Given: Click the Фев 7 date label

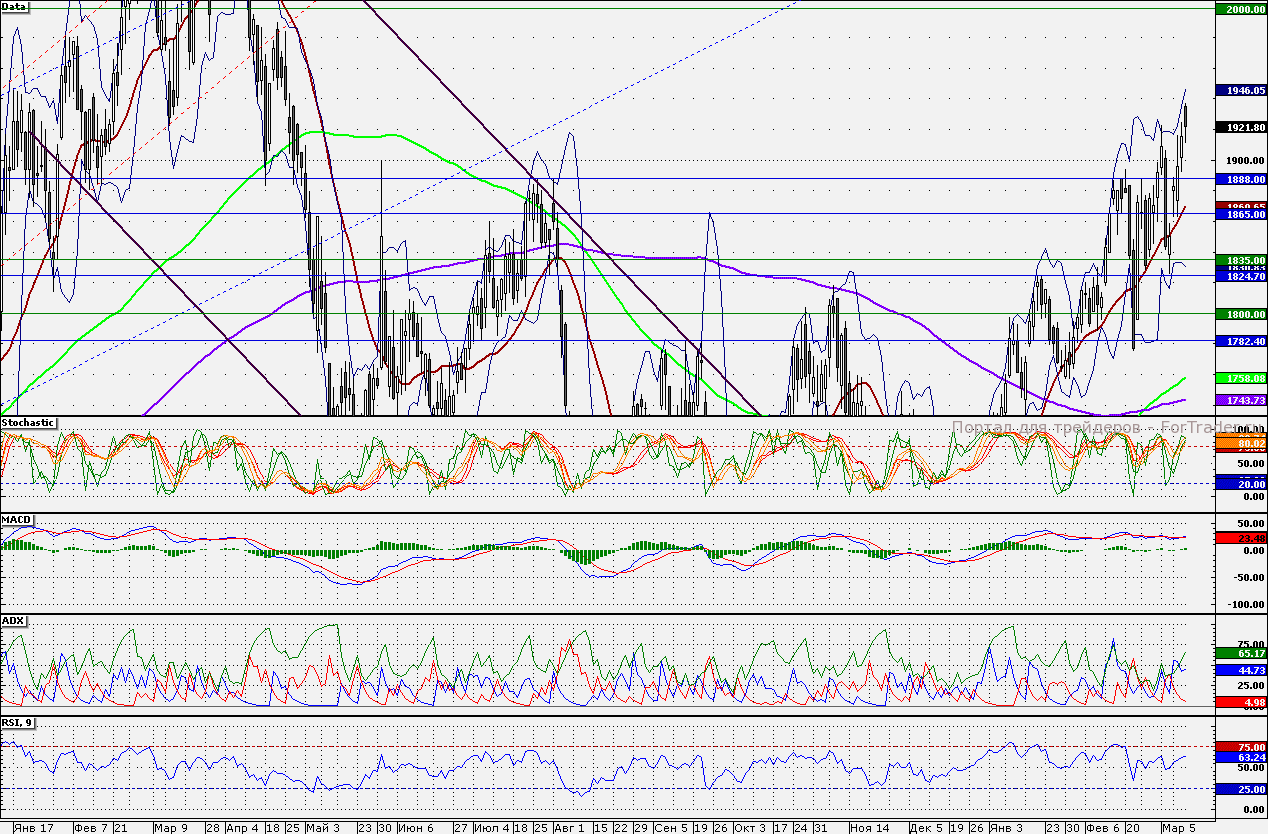Looking at the screenshot, I should point(92,828).
